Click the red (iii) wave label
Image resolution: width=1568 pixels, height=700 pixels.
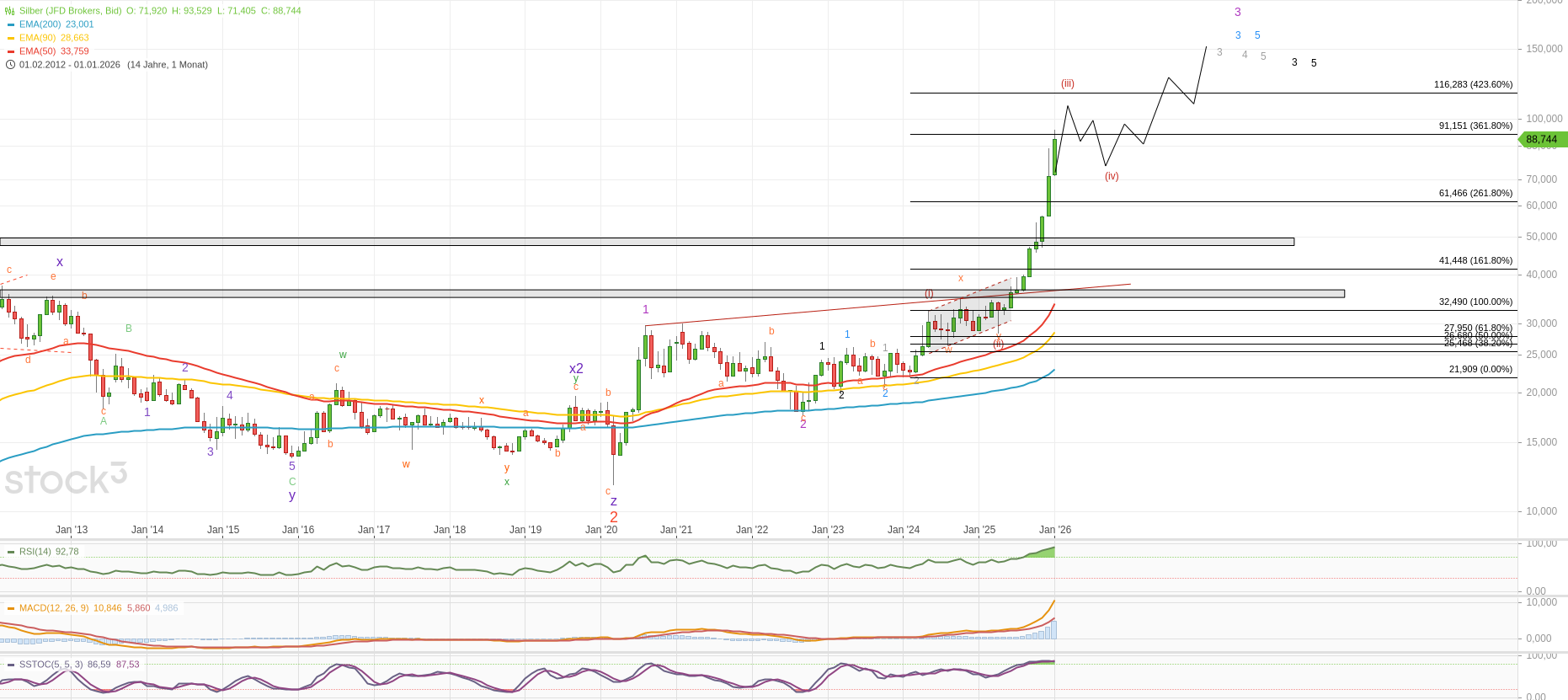1067,83
